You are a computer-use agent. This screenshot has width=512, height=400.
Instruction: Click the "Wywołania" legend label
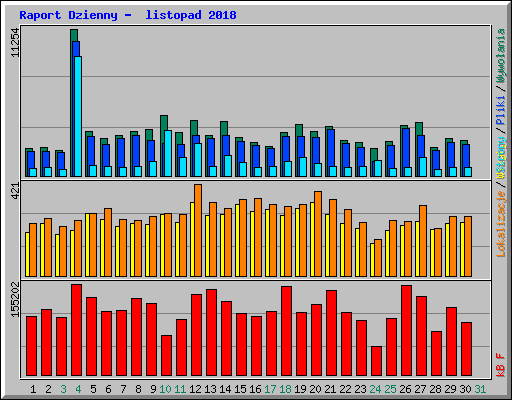pyautogui.click(x=501, y=56)
